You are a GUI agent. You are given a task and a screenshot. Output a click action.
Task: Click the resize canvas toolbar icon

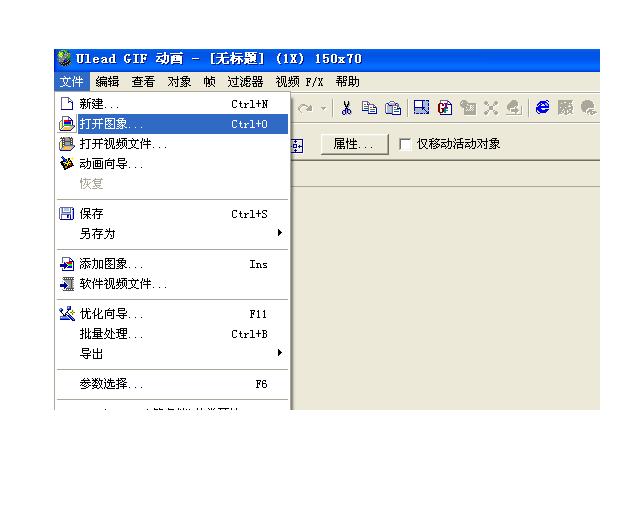(421, 108)
